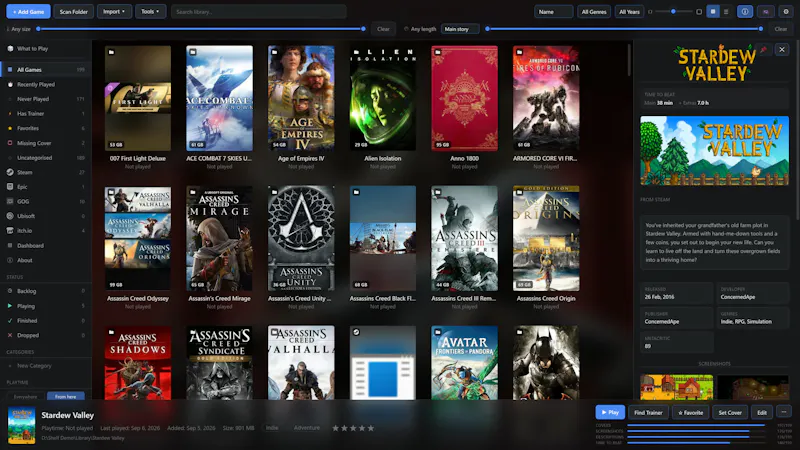Screen dimensions: 800x450
Task: Click the Playing status play icon
Action: click(10, 306)
